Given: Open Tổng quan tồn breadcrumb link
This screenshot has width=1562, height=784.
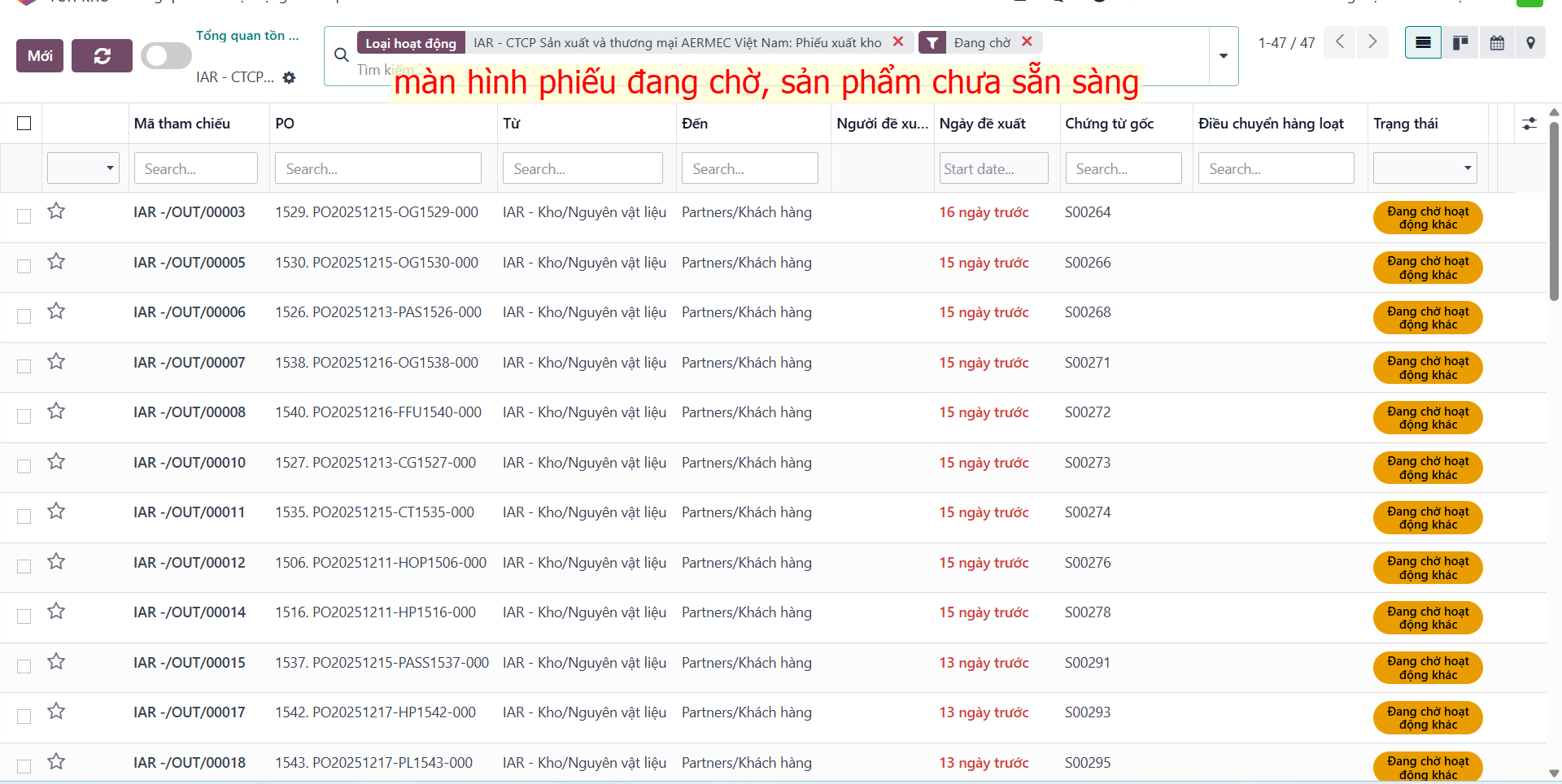Looking at the screenshot, I should (247, 36).
